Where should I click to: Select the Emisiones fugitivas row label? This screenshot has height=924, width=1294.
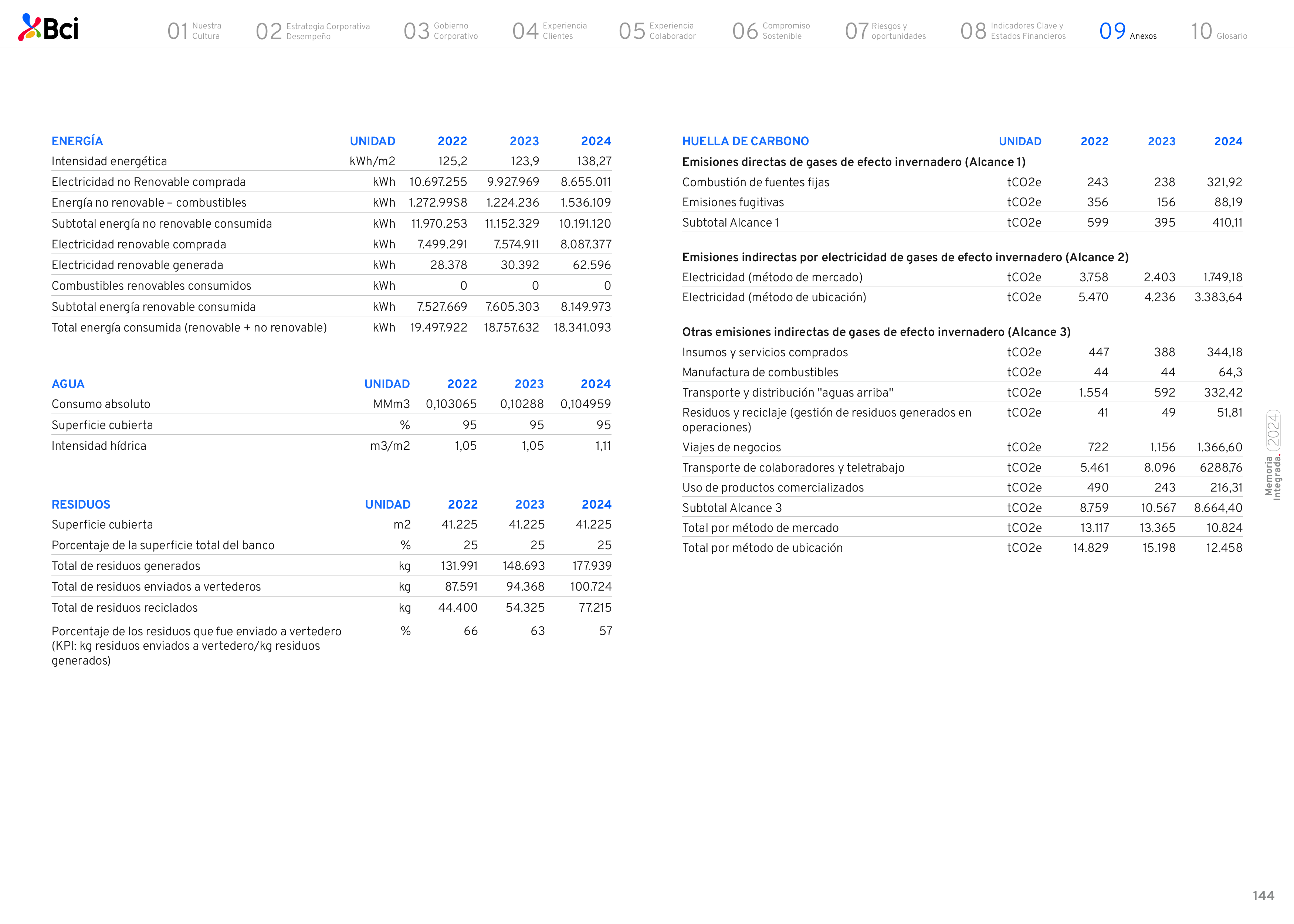(x=733, y=203)
